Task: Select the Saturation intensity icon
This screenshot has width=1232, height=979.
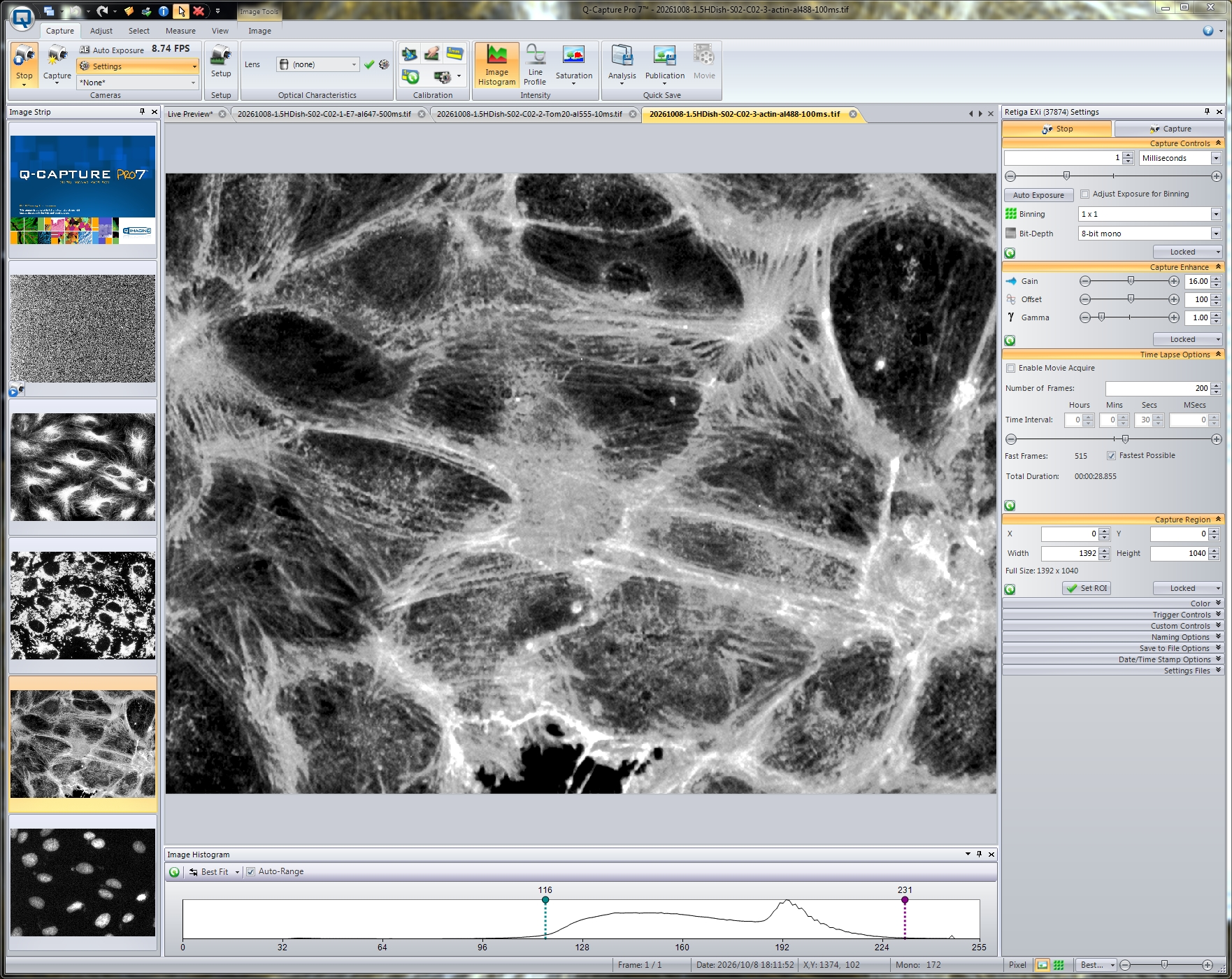Action: point(573,65)
